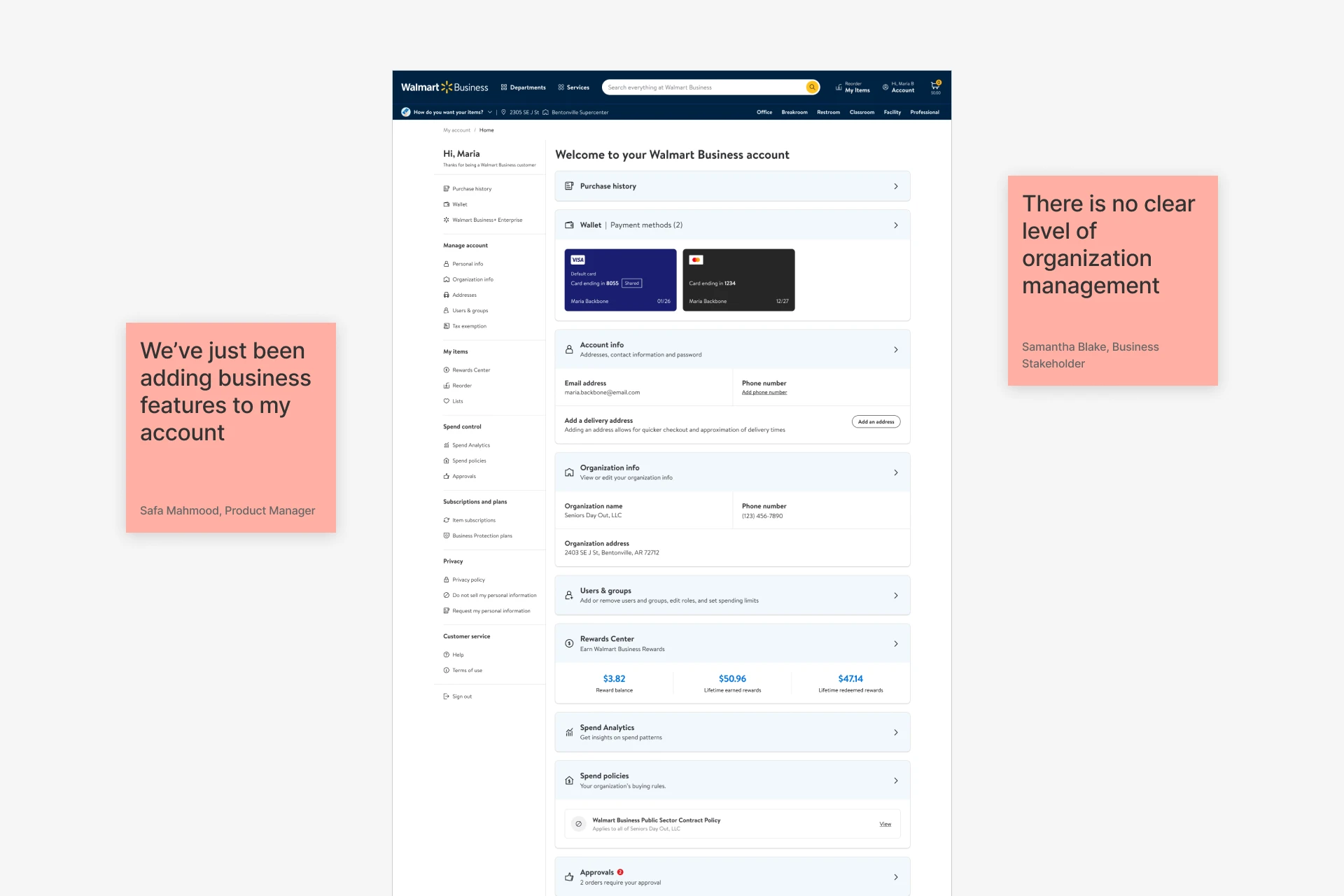The height and width of the screenshot is (896, 1344).
Task: Click the Services icon in the header
Action: coord(561,87)
